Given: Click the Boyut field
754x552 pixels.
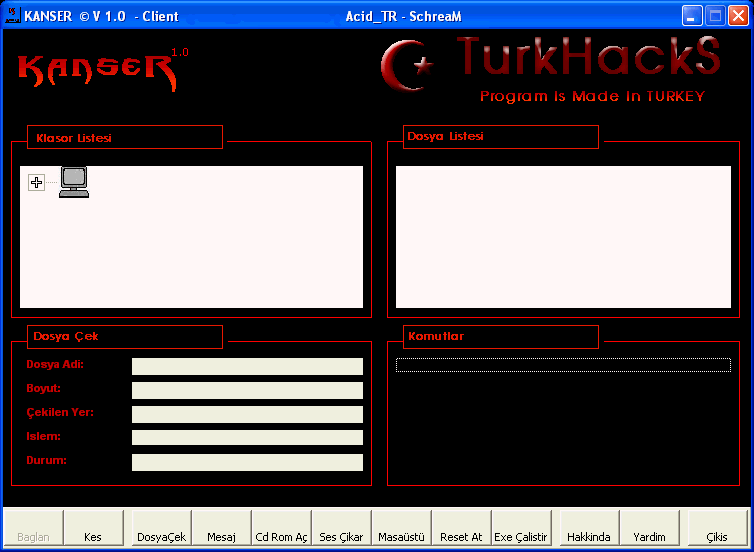Looking at the screenshot, I should pyautogui.click(x=247, y=391).
